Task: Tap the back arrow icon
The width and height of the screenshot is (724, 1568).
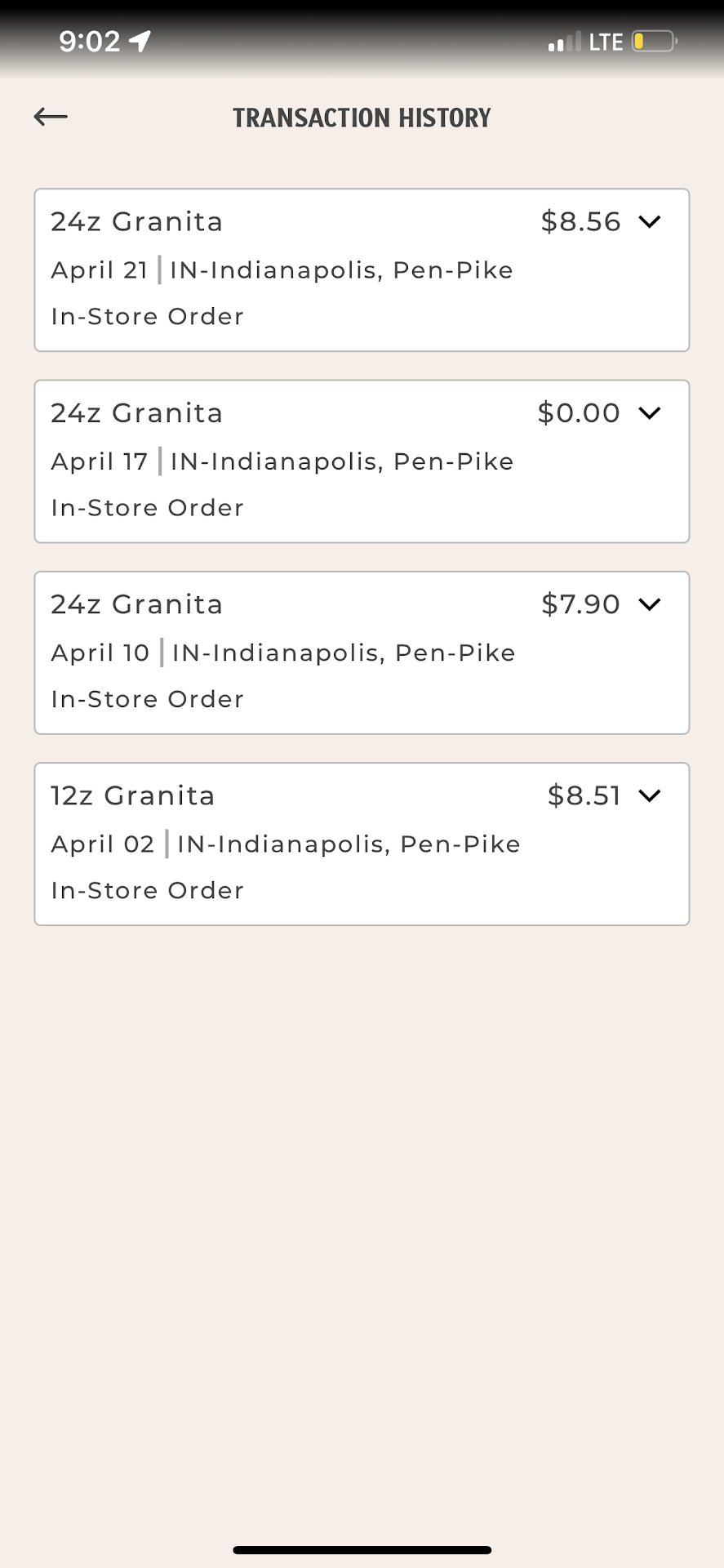Action: pyautogui.click(x=51, y=117)
